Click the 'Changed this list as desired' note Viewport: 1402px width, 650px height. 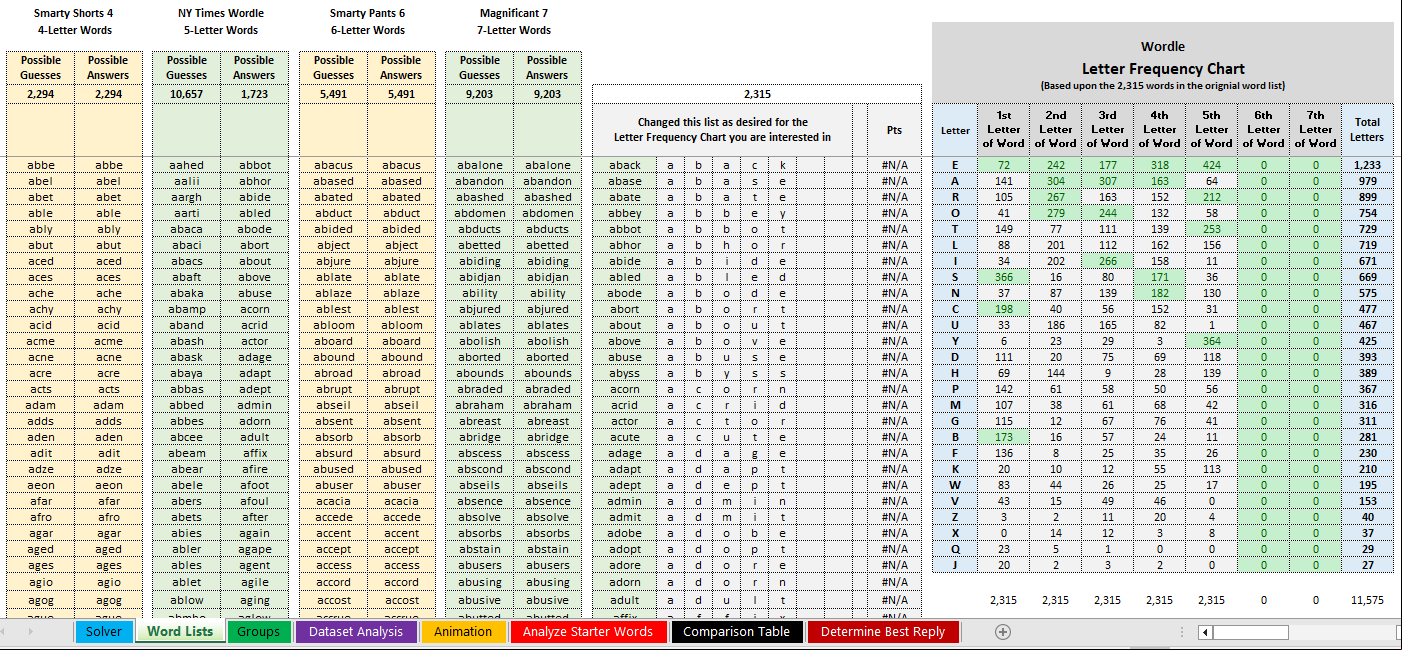pyautogui.click(x=722, y=130)
